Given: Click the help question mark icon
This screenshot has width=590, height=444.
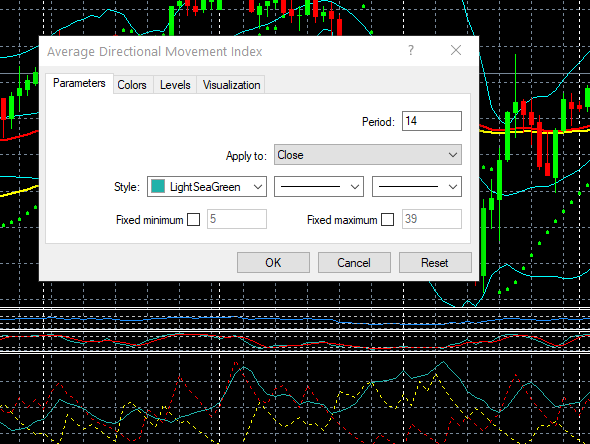Looking at the screenshot, I should (411, 50).
